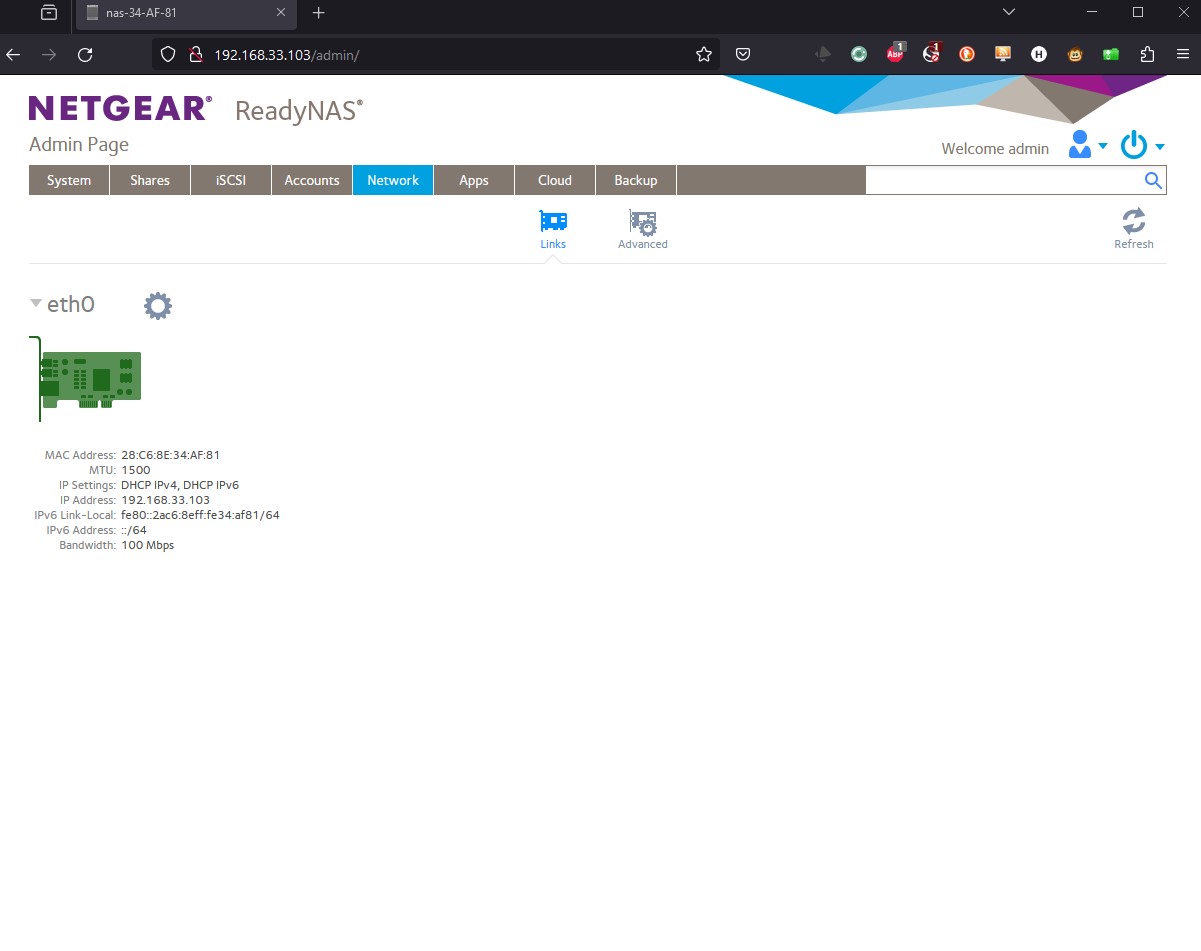Open the Accounts page
This screenshot has width=1201, height=951.
coord(311,180)
